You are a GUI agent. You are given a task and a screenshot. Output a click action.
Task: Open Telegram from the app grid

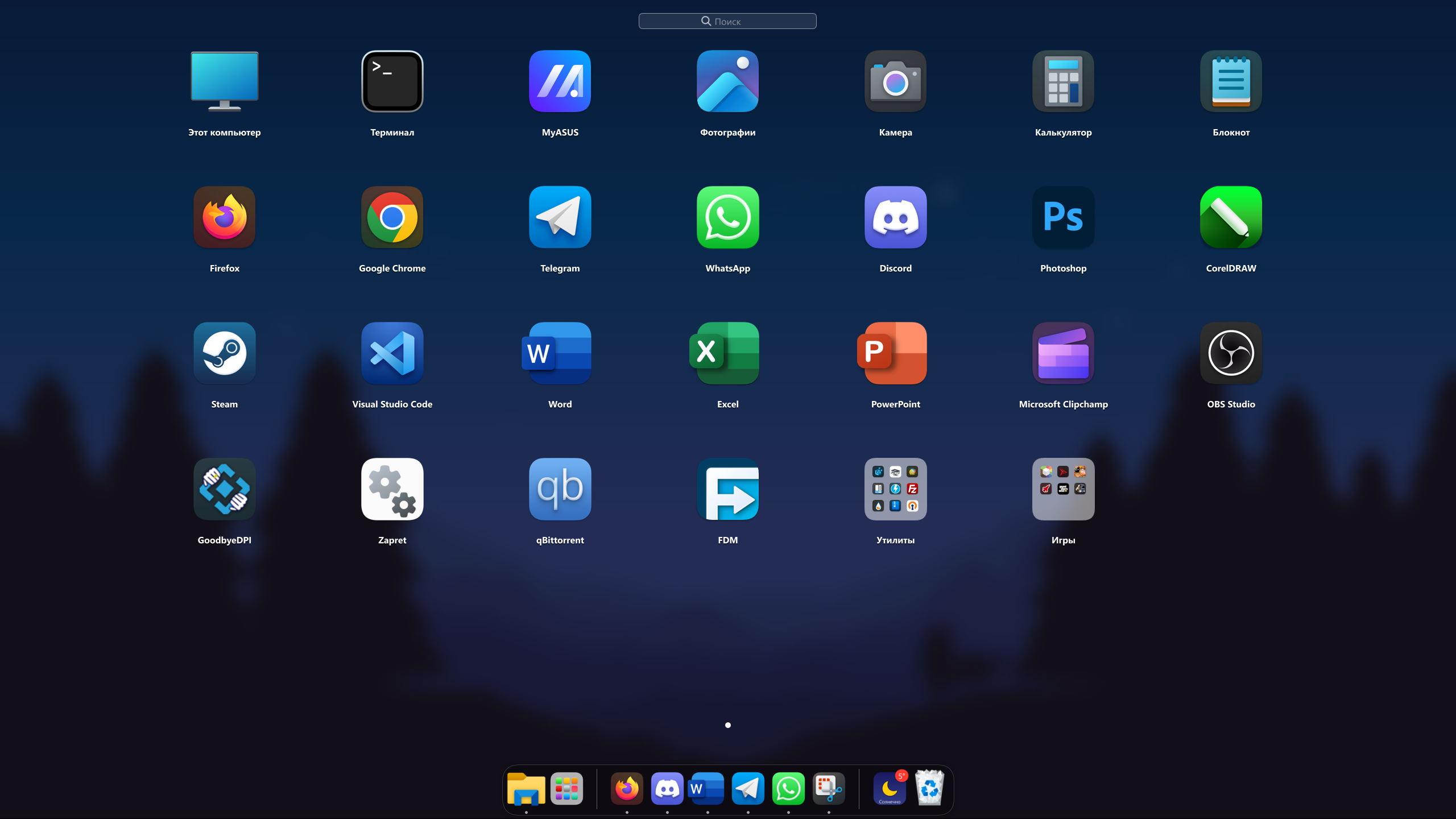(x=560, y=217)
